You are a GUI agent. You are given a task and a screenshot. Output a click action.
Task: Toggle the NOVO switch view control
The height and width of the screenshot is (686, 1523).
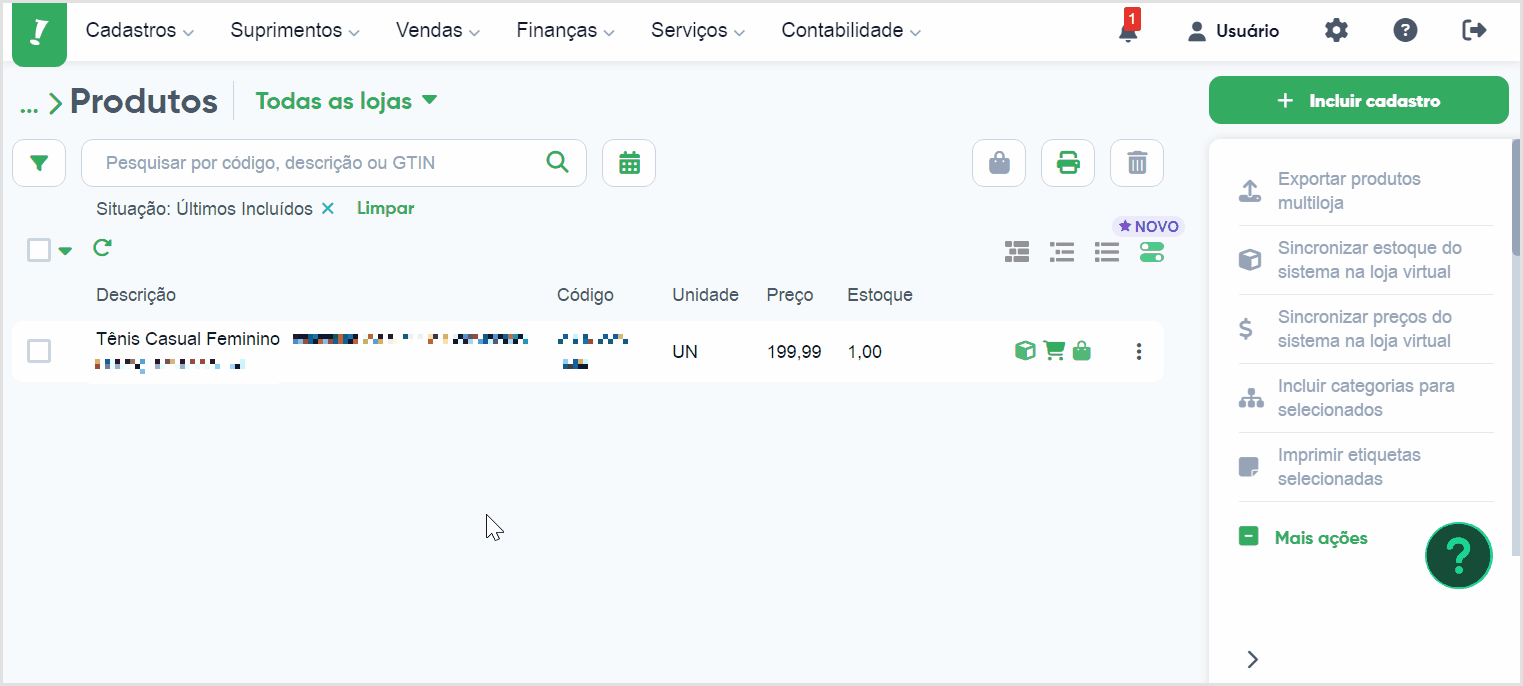tap(1152, 252)
